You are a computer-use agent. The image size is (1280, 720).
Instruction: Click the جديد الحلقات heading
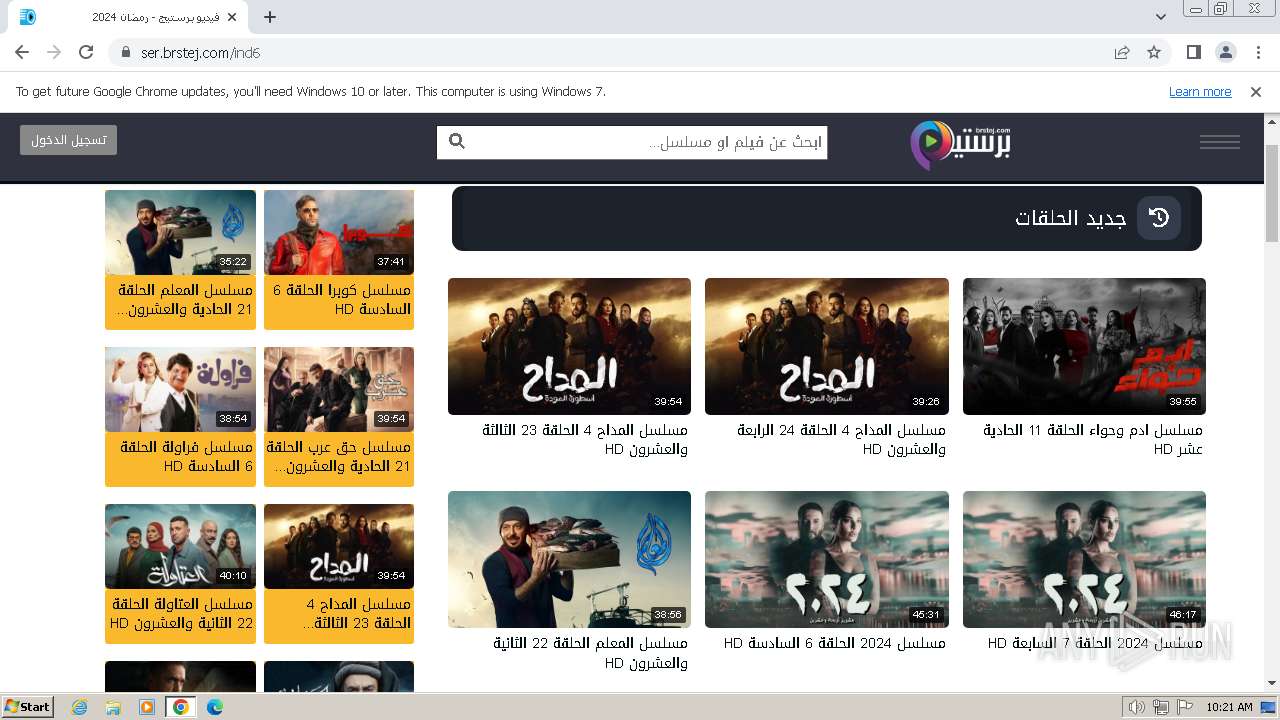pyautogui.click(x=1070, y=218)
